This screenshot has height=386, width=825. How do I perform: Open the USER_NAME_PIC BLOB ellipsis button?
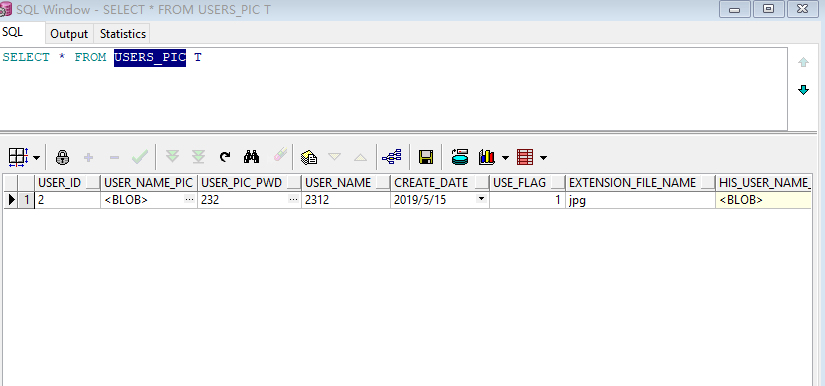(190, 199)
